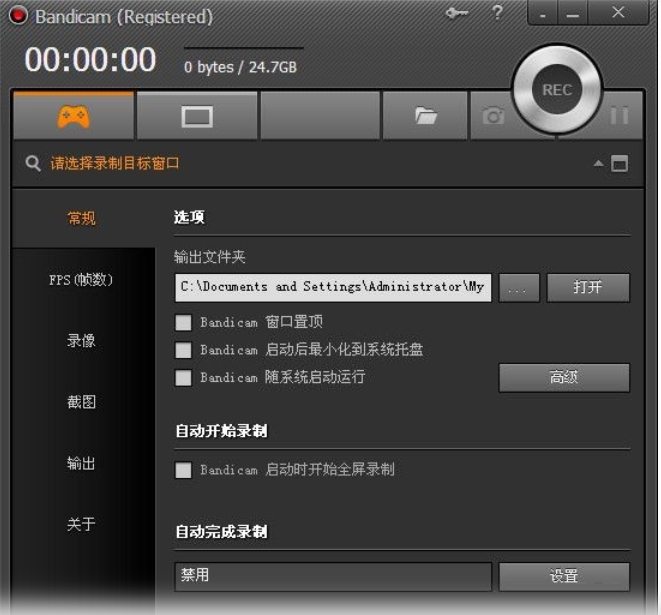Take a screenshot with the camera icon
661x615 pixels.
coord(493,116)
